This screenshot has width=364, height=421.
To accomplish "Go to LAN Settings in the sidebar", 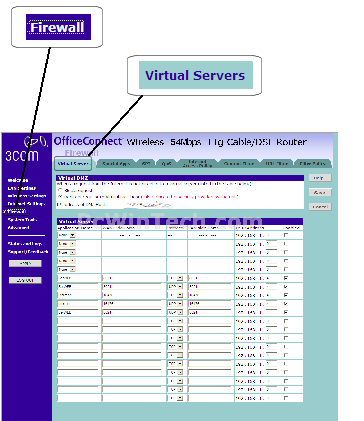I will (x=21, y=188).
